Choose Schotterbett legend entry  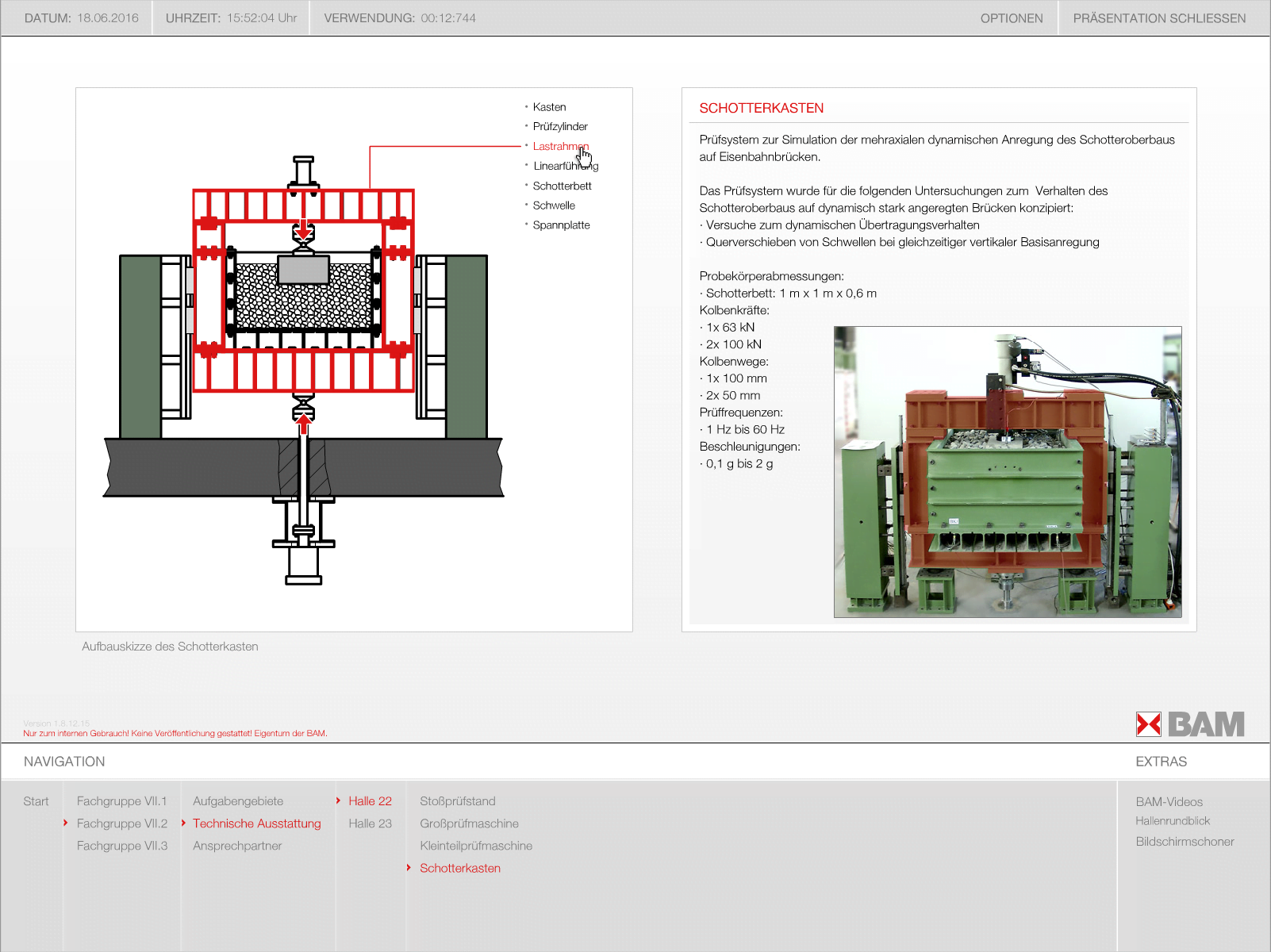[562, 186]
